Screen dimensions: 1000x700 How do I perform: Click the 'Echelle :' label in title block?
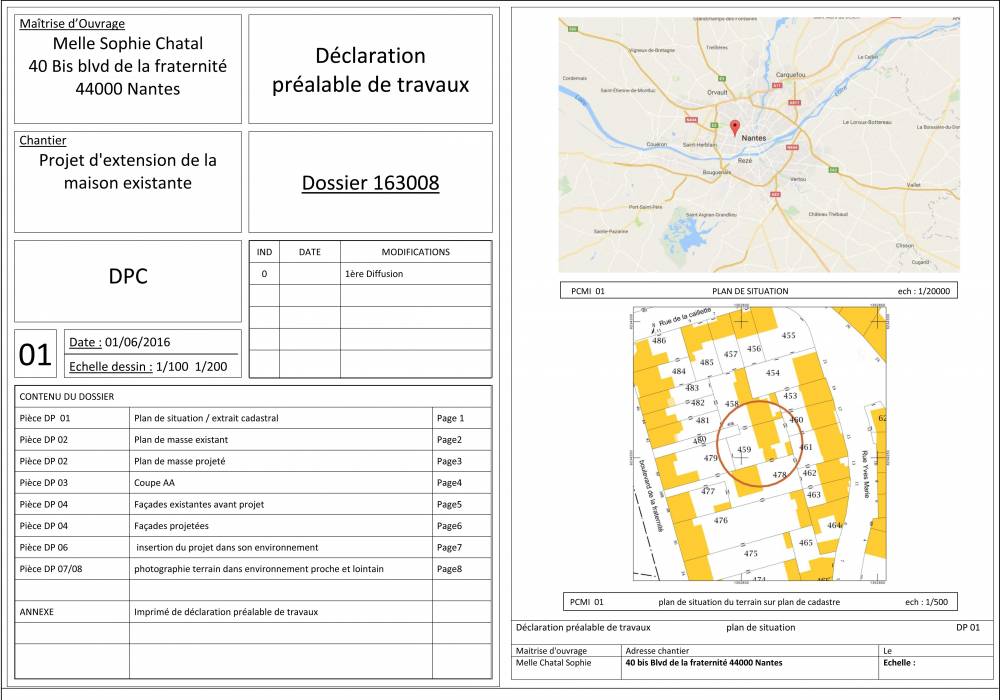coord(899,662)
